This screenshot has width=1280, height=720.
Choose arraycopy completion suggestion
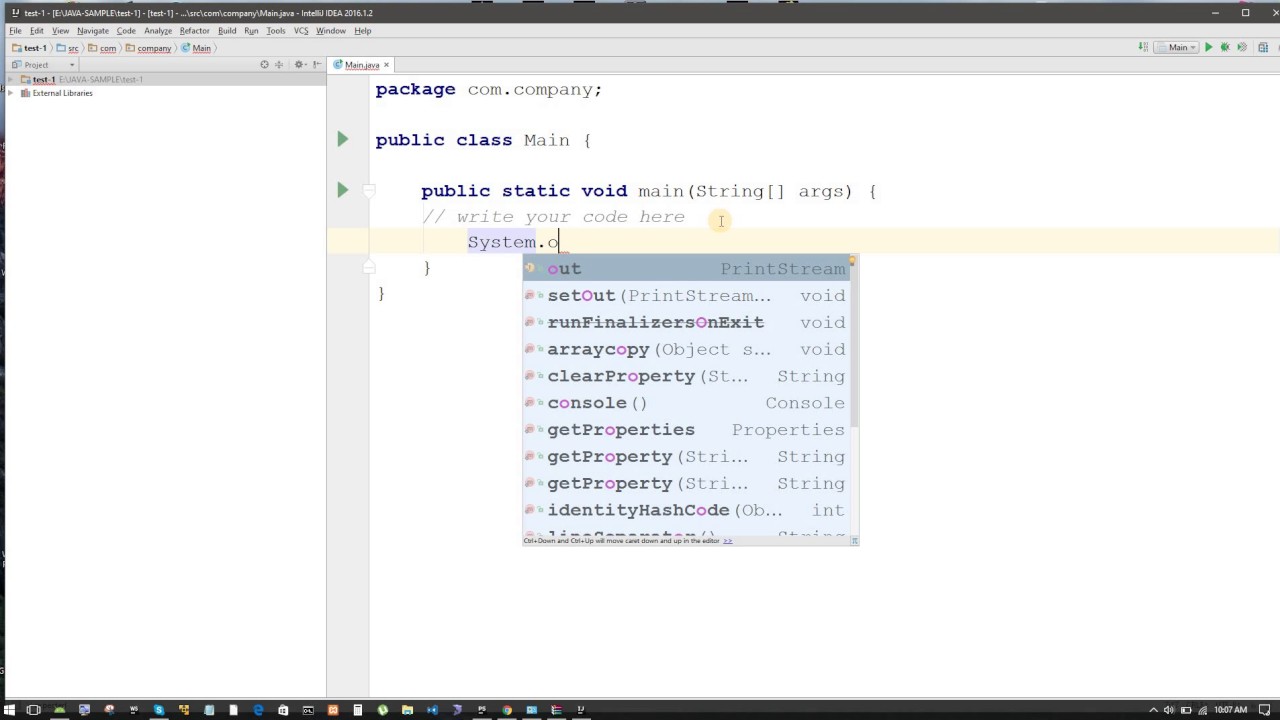point(686,349)
